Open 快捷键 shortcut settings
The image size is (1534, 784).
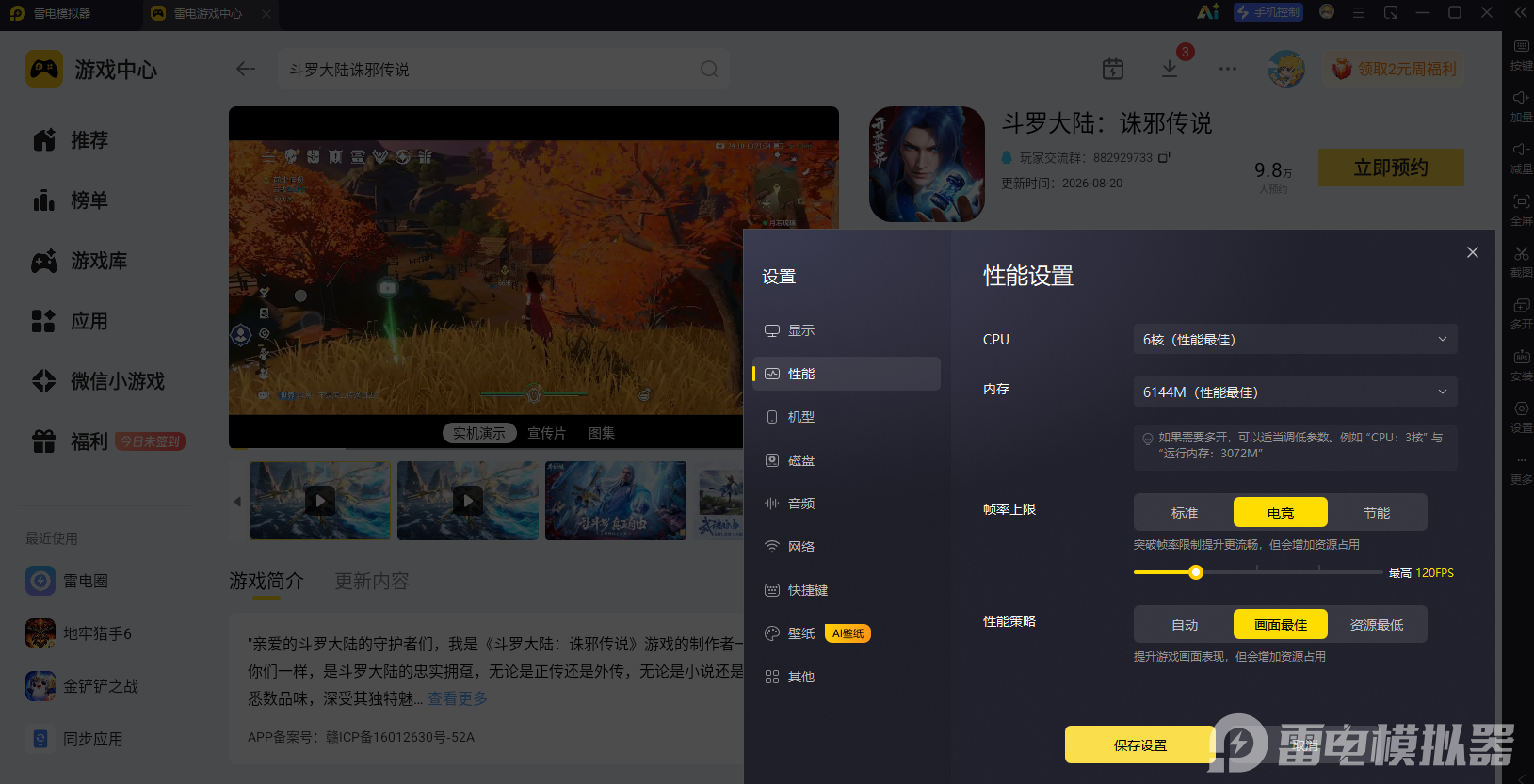pos(847,590)
